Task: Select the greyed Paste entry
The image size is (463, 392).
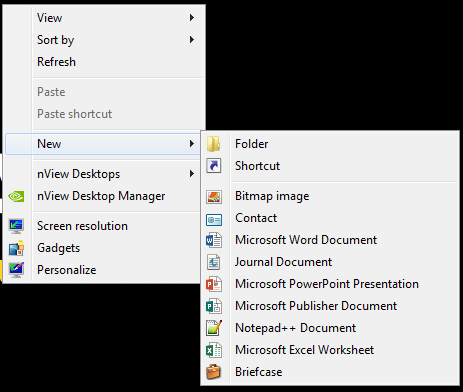Action: click(104, 92)
